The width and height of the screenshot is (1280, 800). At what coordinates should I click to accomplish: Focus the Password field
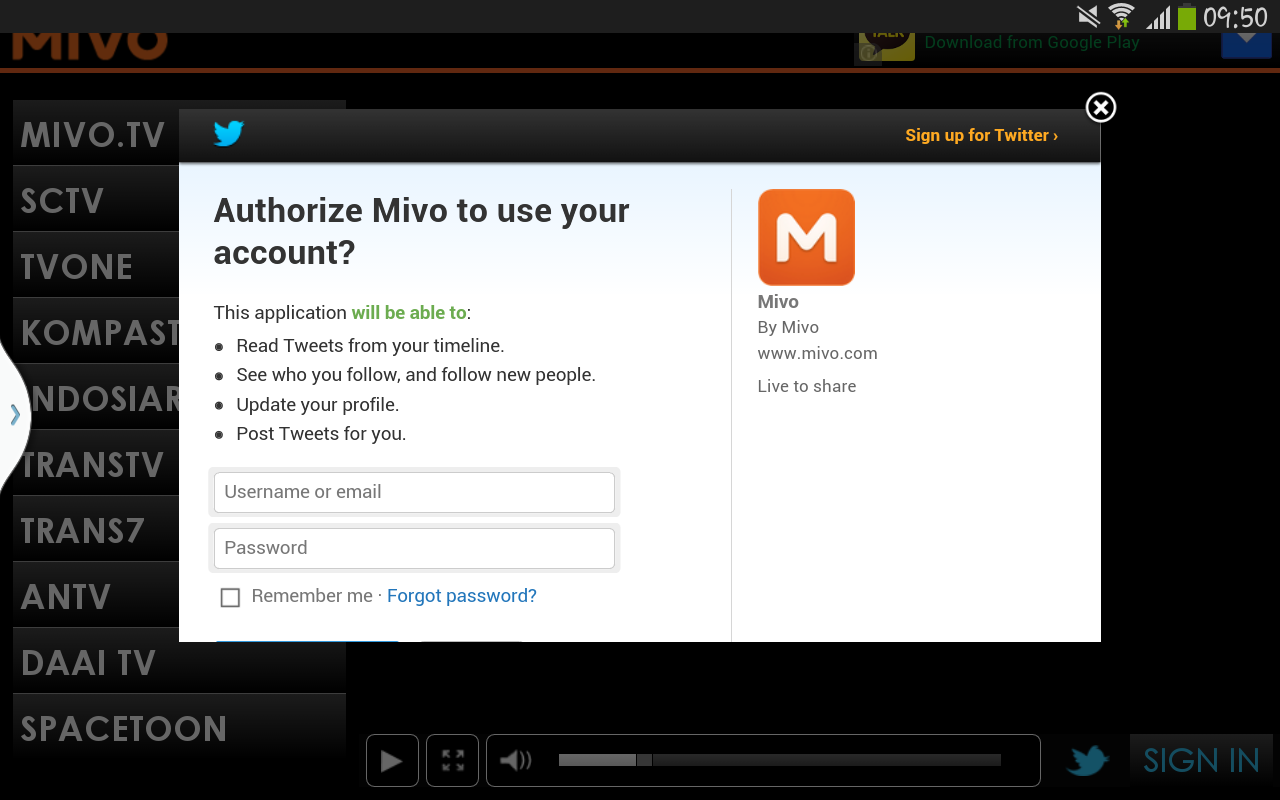[x=414, y=548]
